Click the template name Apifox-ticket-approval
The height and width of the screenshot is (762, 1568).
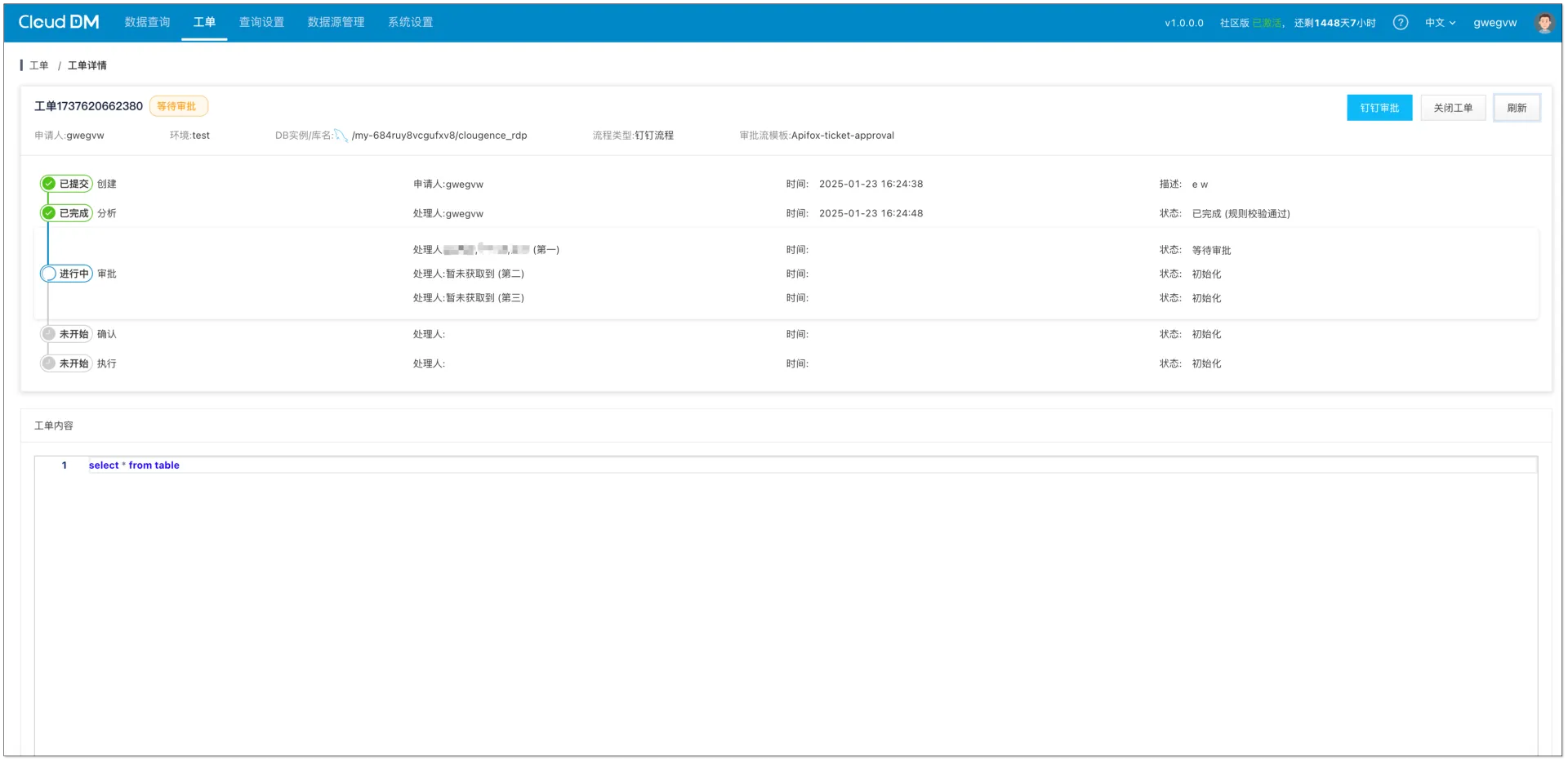coord(843,136)
